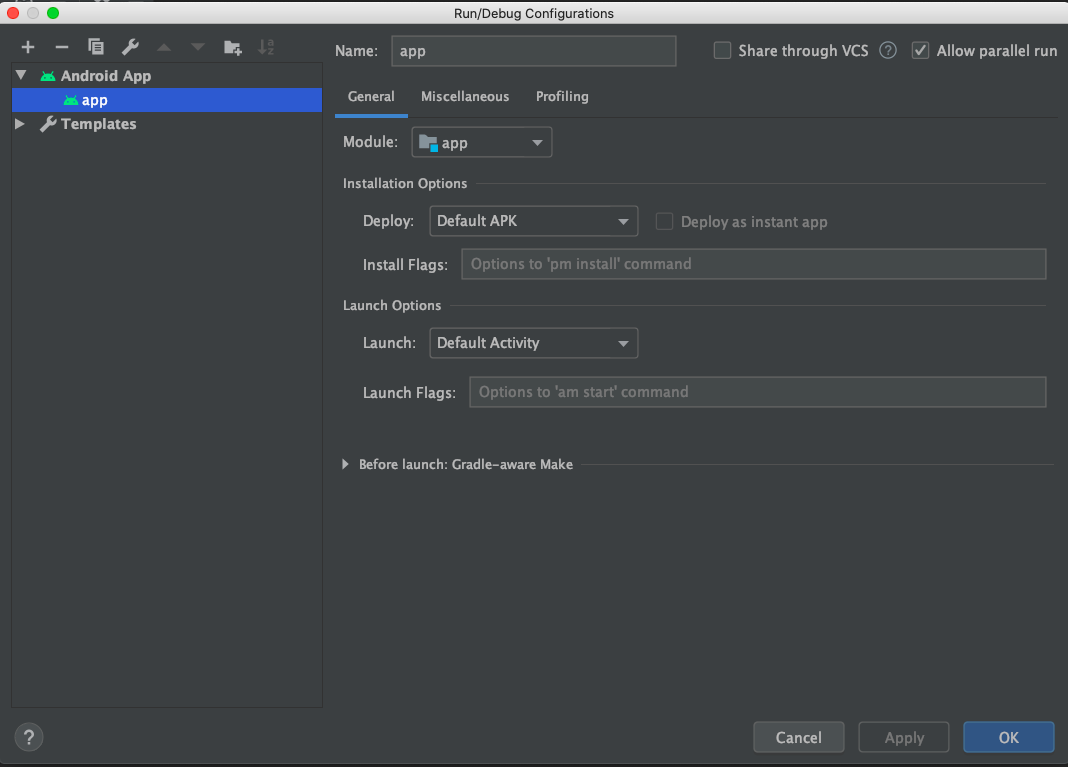Open edit templates with the wrench icon
The image size is (1068, 767).
click(129, 46)
